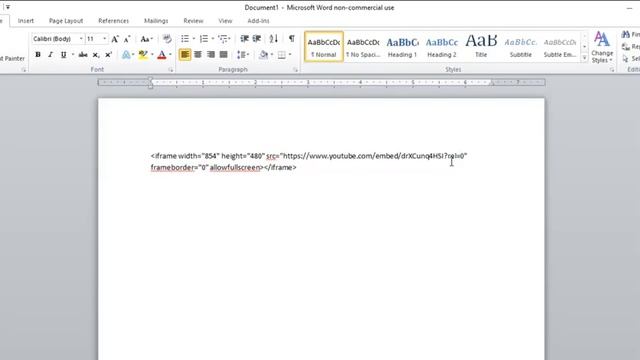Open highlight color dropdown arrow
The image size is (640, 360).
pos(152,55)
